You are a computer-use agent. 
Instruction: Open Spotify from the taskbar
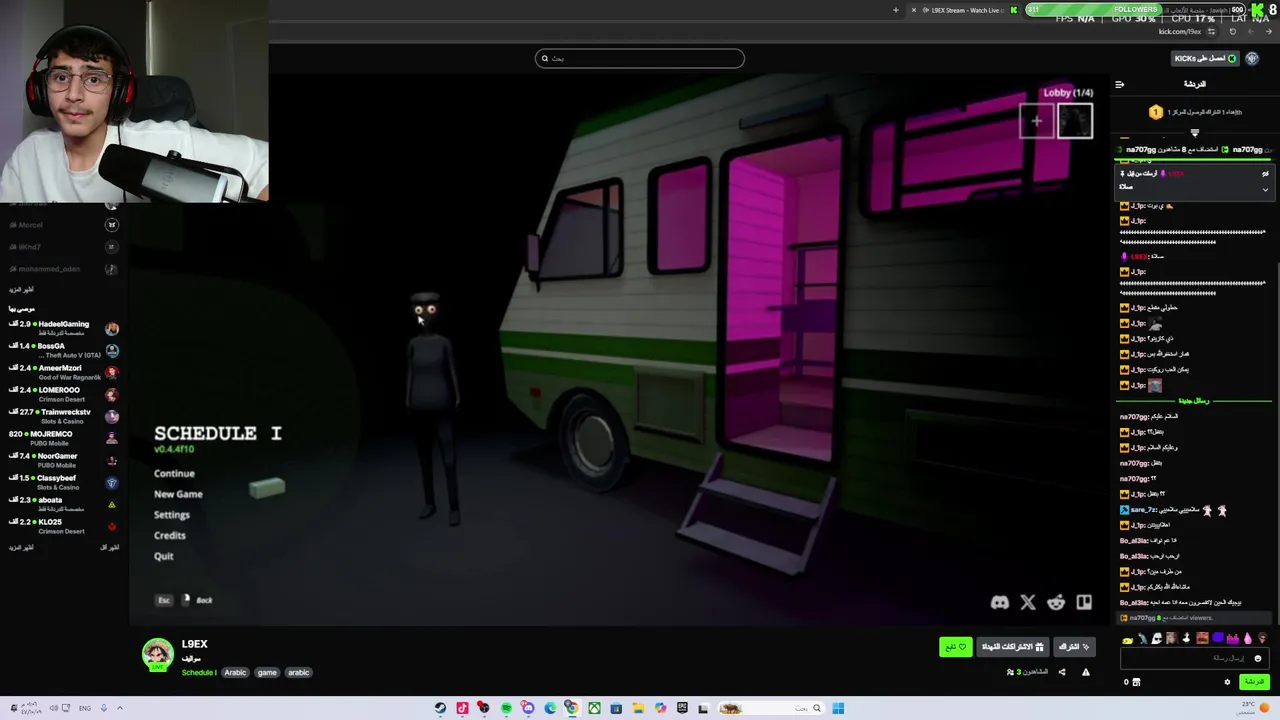(x=506, y=708)
